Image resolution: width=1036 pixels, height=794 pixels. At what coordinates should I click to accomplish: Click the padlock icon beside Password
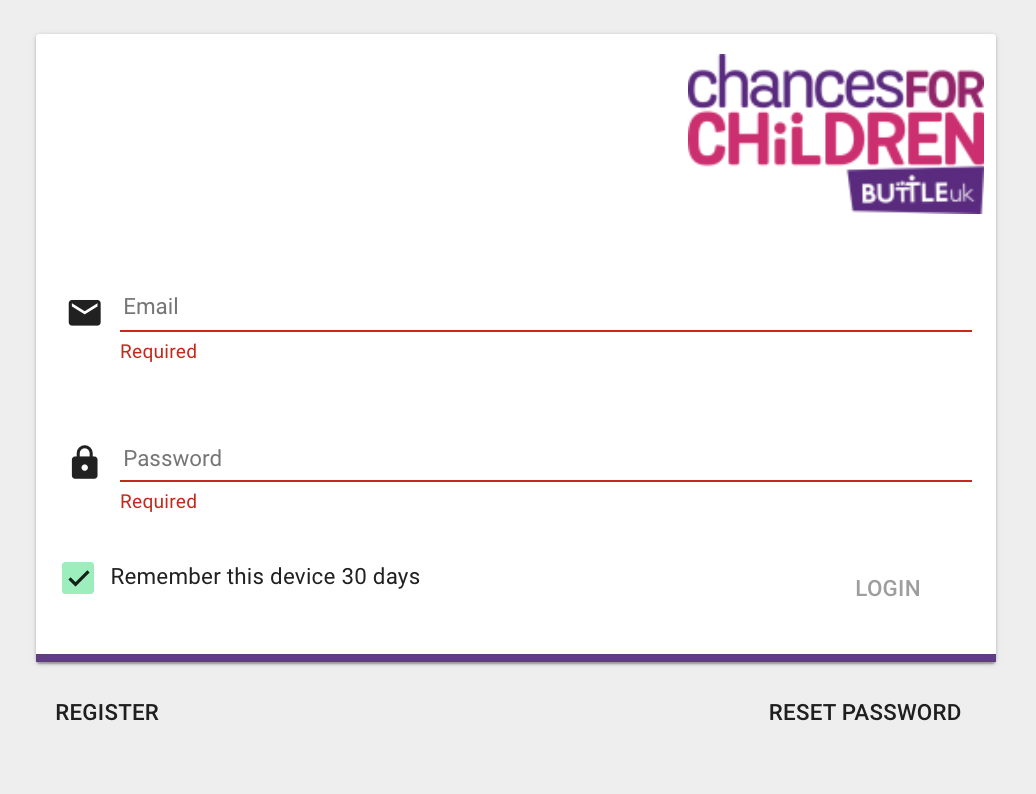pyautogui.click(x=84, y=462)
